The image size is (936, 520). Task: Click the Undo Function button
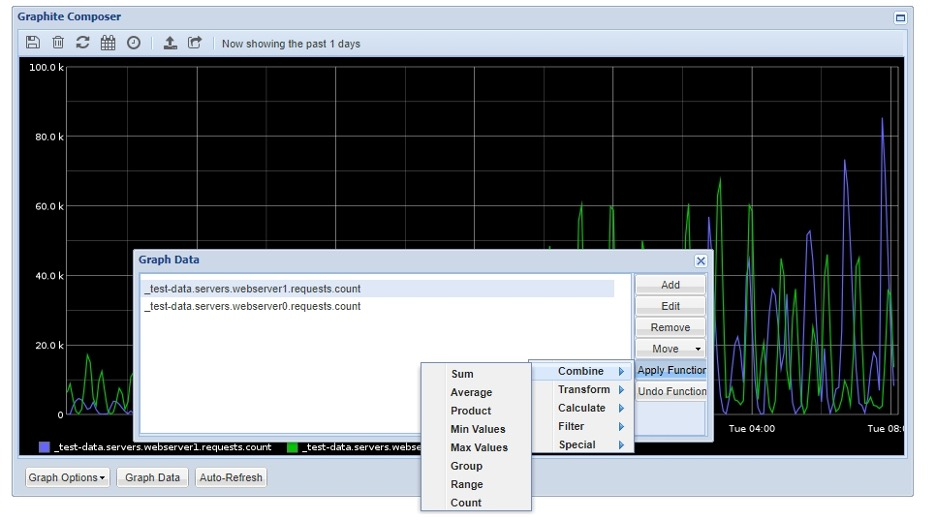(x=672, y=392)
